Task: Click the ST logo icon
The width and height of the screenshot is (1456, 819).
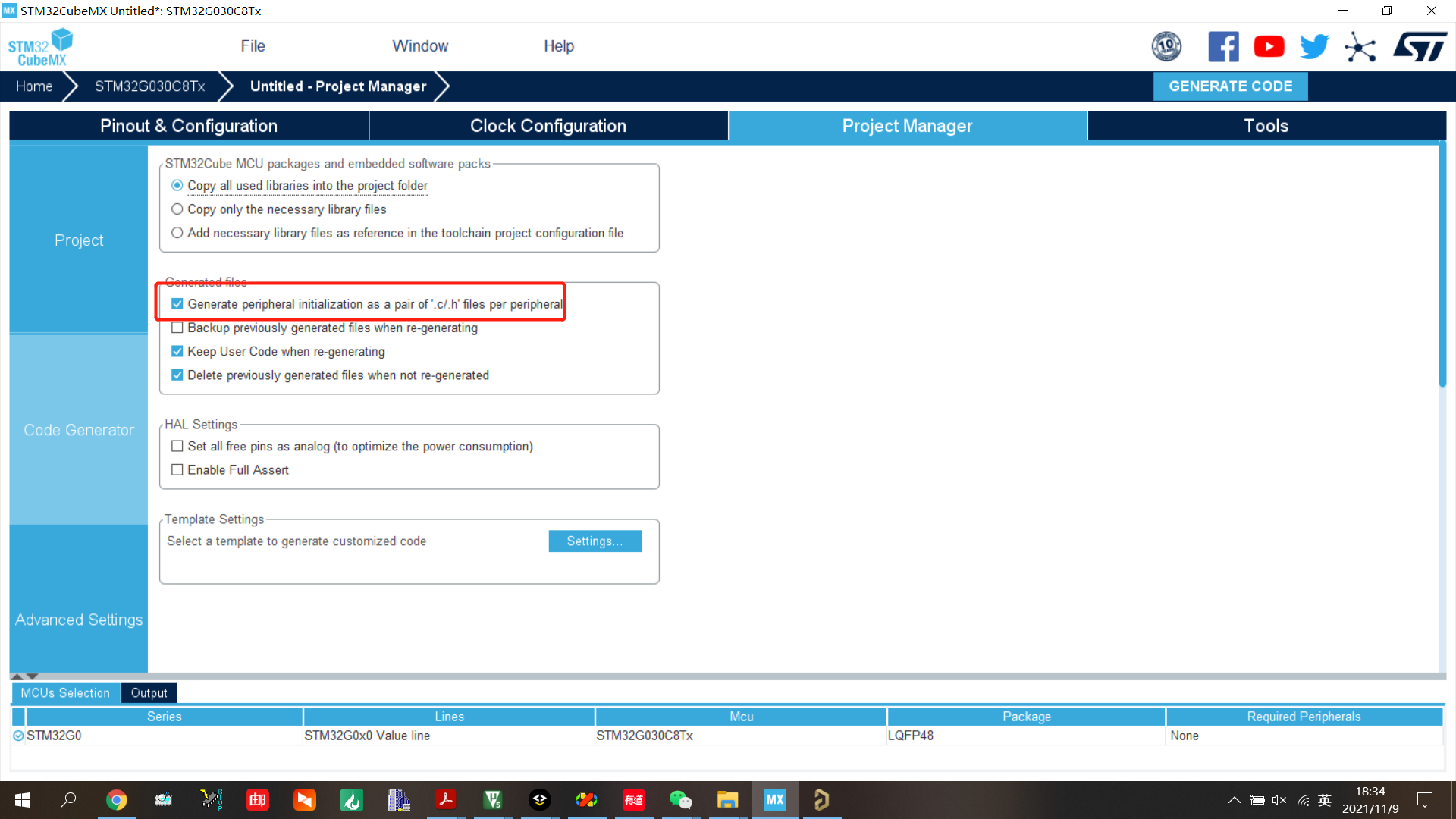Action: (1420, 47)
